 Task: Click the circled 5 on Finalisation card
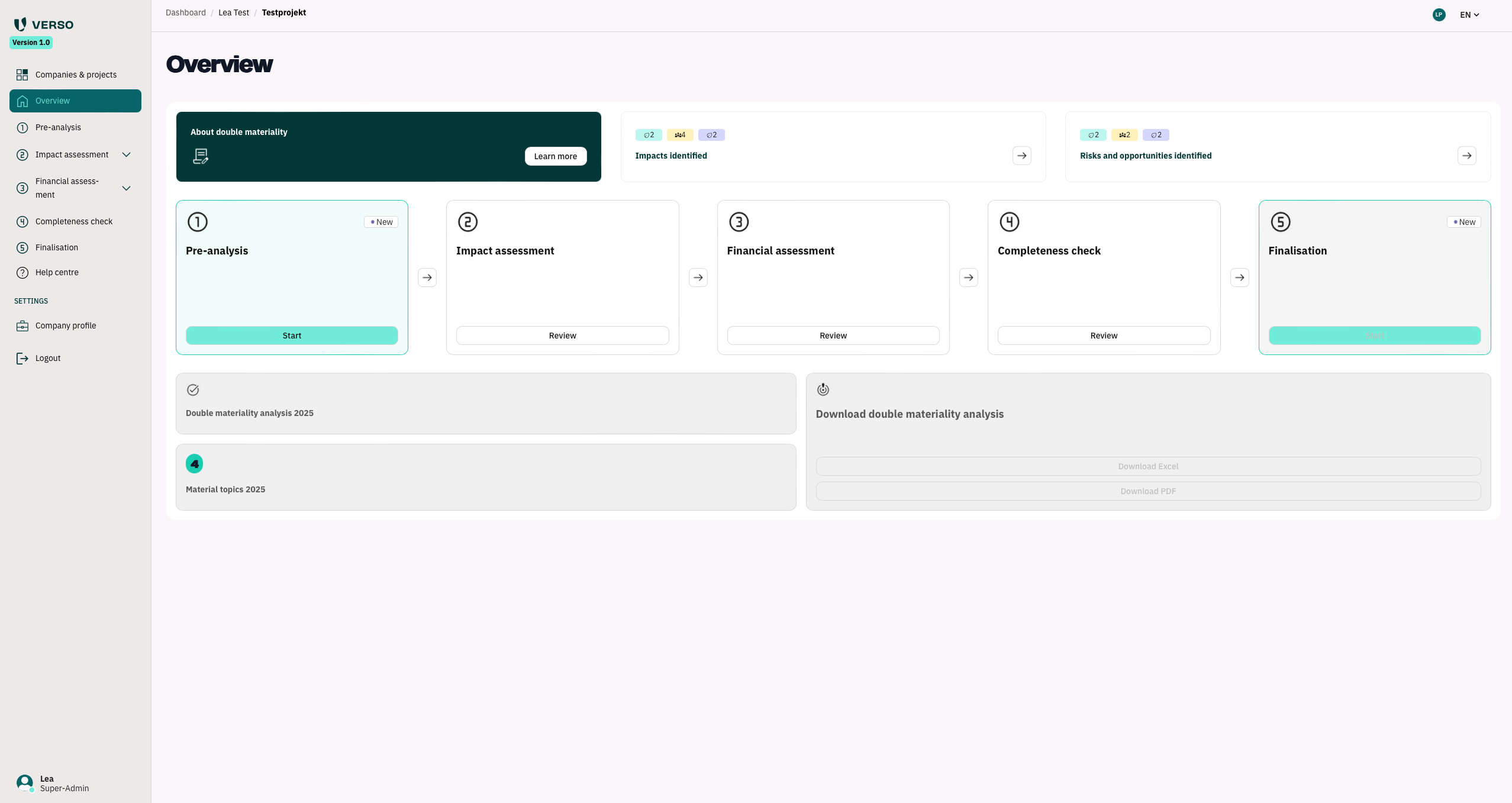point(1281,222)
